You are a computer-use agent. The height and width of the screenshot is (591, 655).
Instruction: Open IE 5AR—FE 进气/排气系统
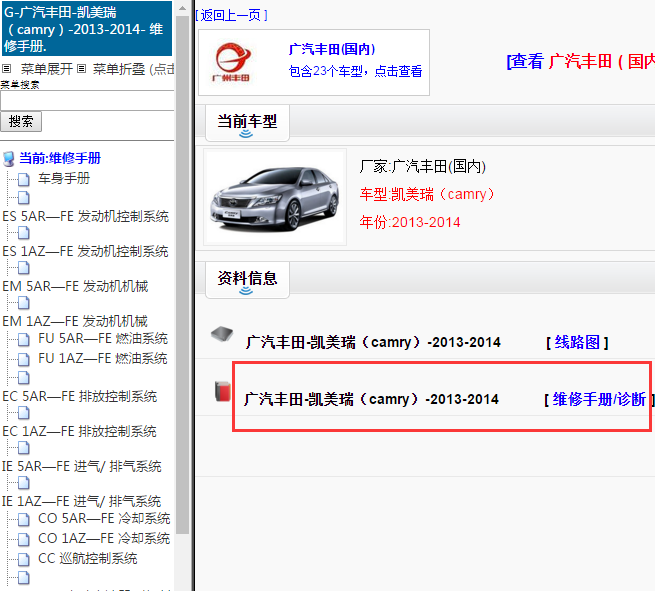(x=81, y=467)
